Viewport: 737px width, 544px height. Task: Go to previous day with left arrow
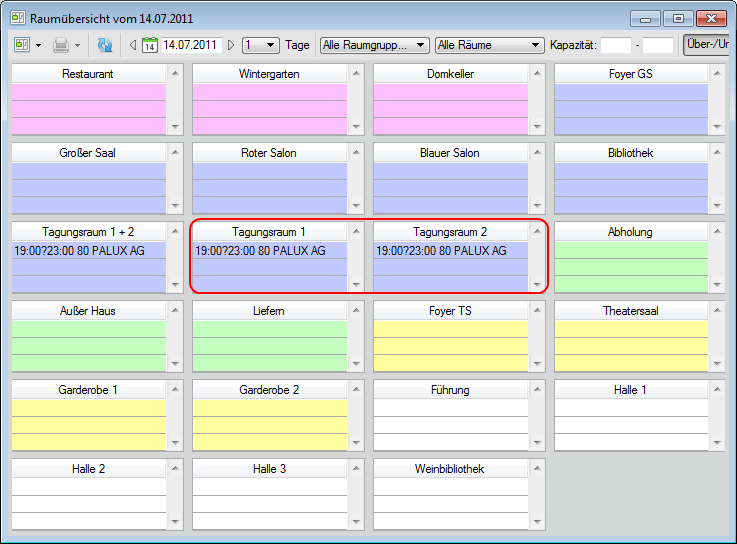(x=133, y=45)
